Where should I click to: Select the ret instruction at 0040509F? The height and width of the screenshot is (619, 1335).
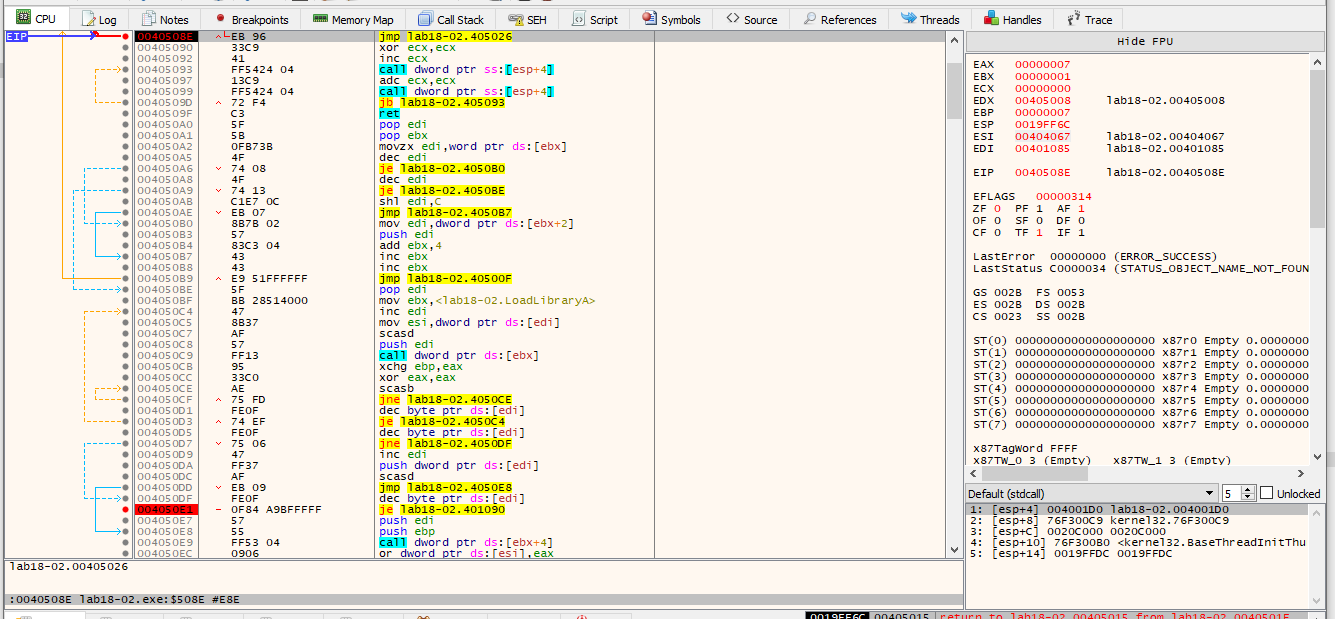pos(390,113)
